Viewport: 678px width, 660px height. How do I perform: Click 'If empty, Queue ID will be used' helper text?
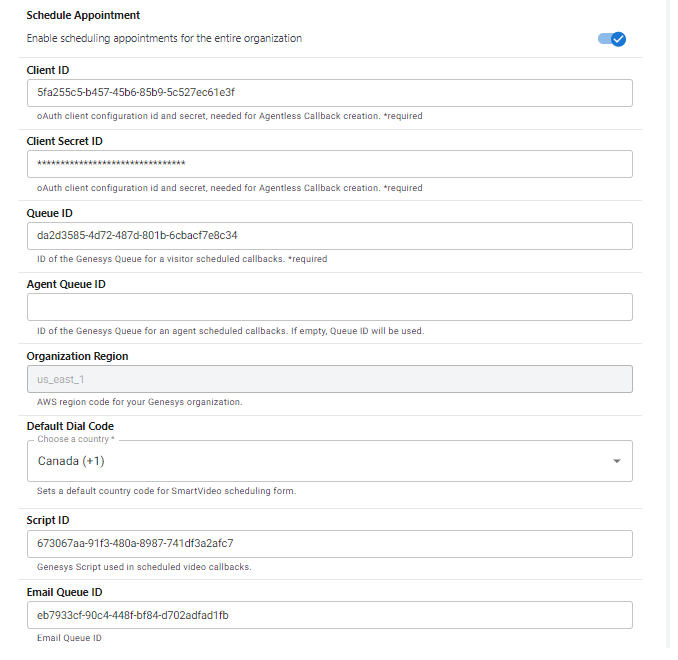click(357, 331)
